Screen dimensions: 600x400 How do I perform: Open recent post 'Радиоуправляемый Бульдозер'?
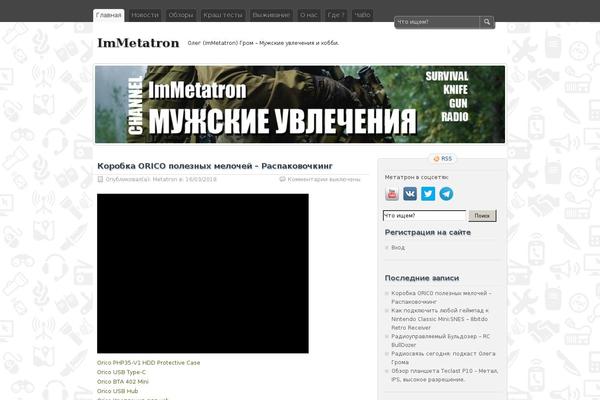(x=440, y=341)
